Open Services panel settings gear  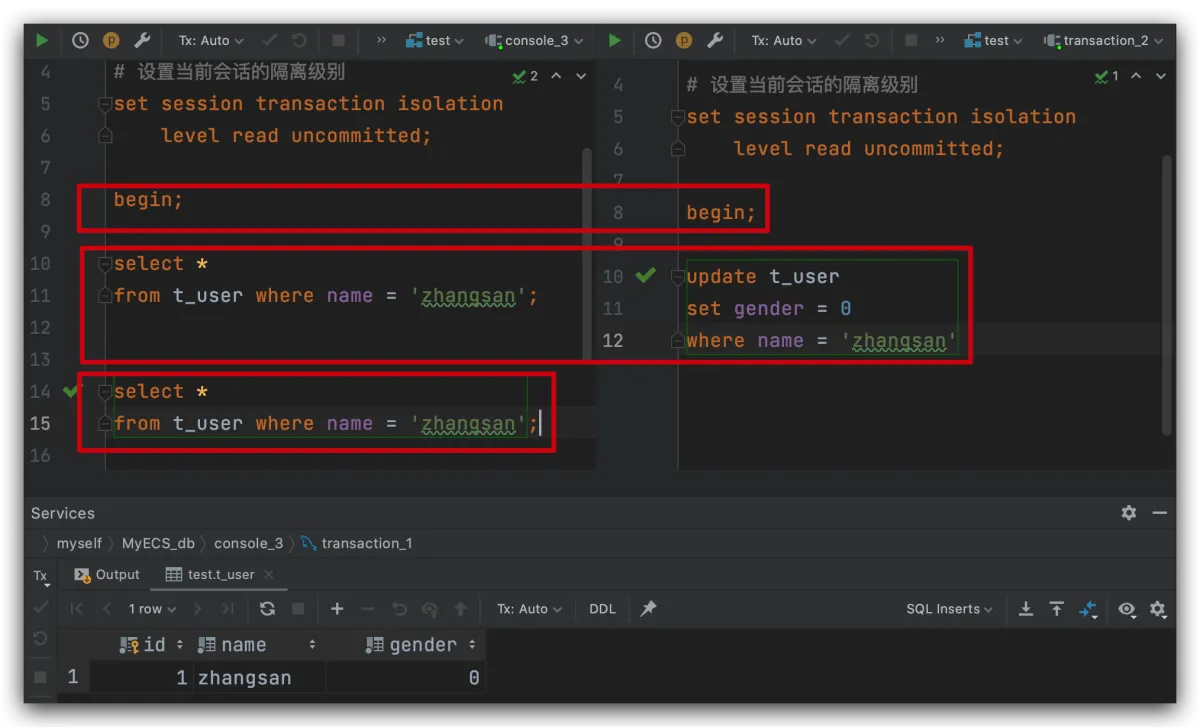point(1128,513)
